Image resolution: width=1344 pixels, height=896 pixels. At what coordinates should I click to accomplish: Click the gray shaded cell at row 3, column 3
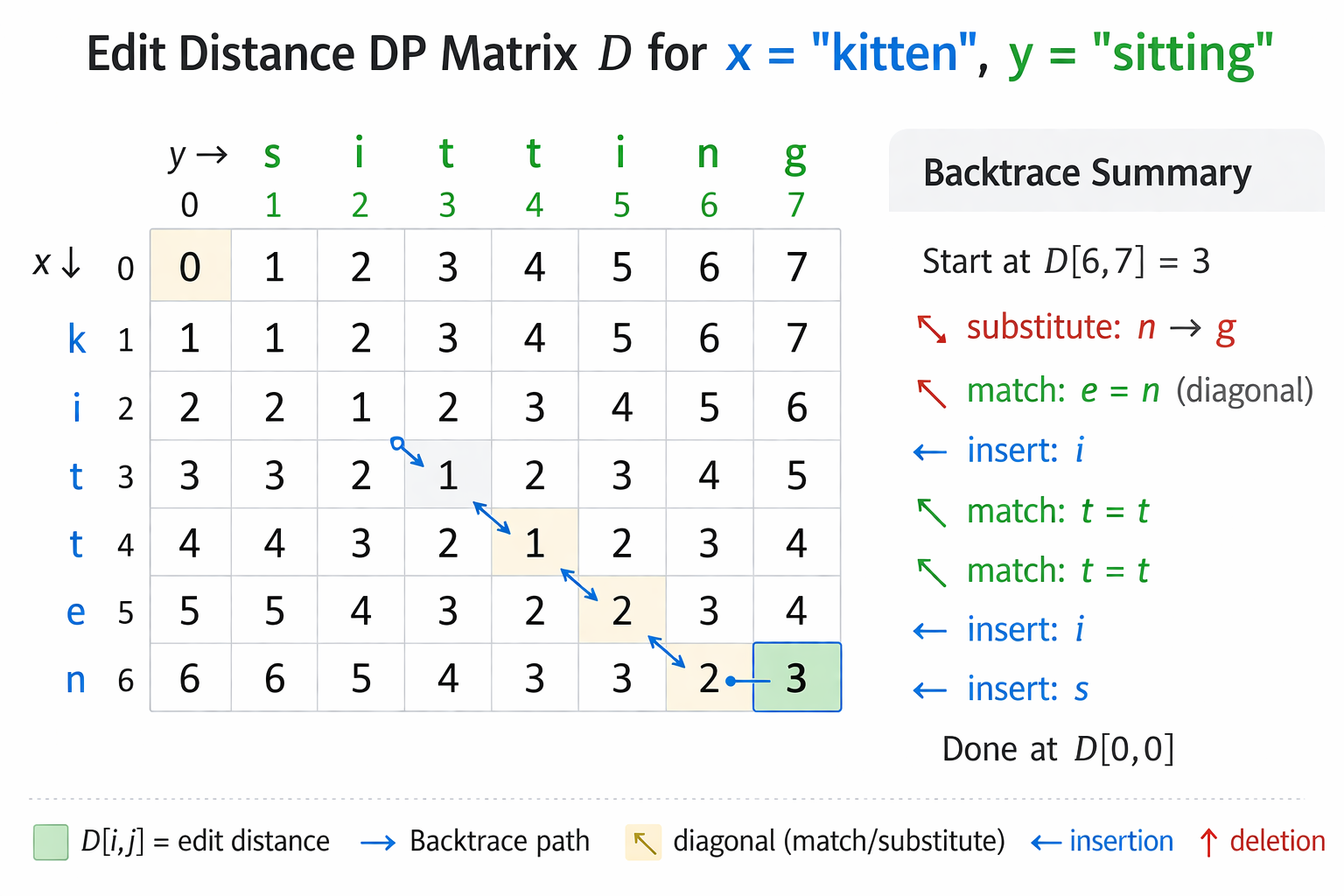coord(448,475)
